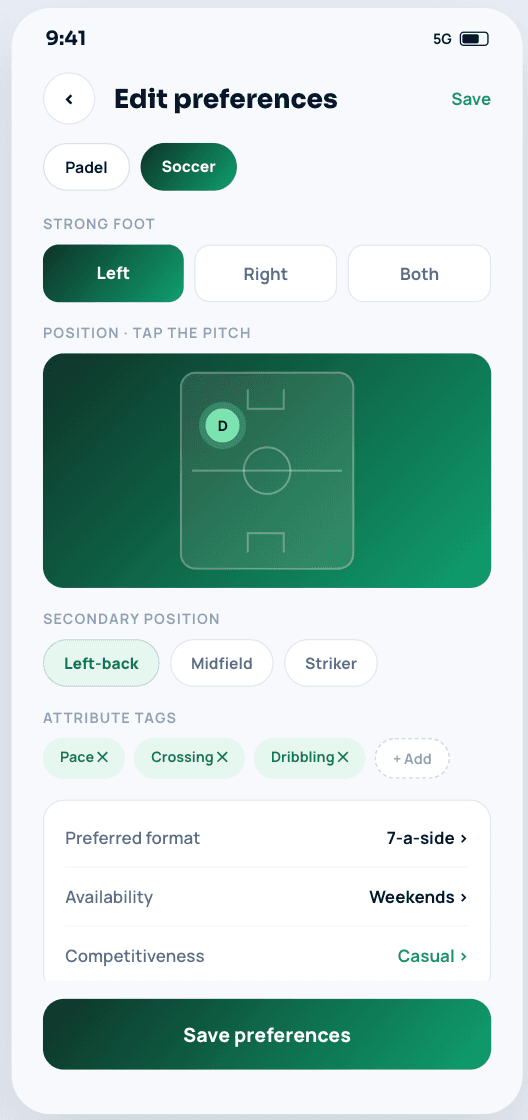Click the 5G signal indicator
Viewport: 528px width, 1120px height.
(x=442, y=39)
